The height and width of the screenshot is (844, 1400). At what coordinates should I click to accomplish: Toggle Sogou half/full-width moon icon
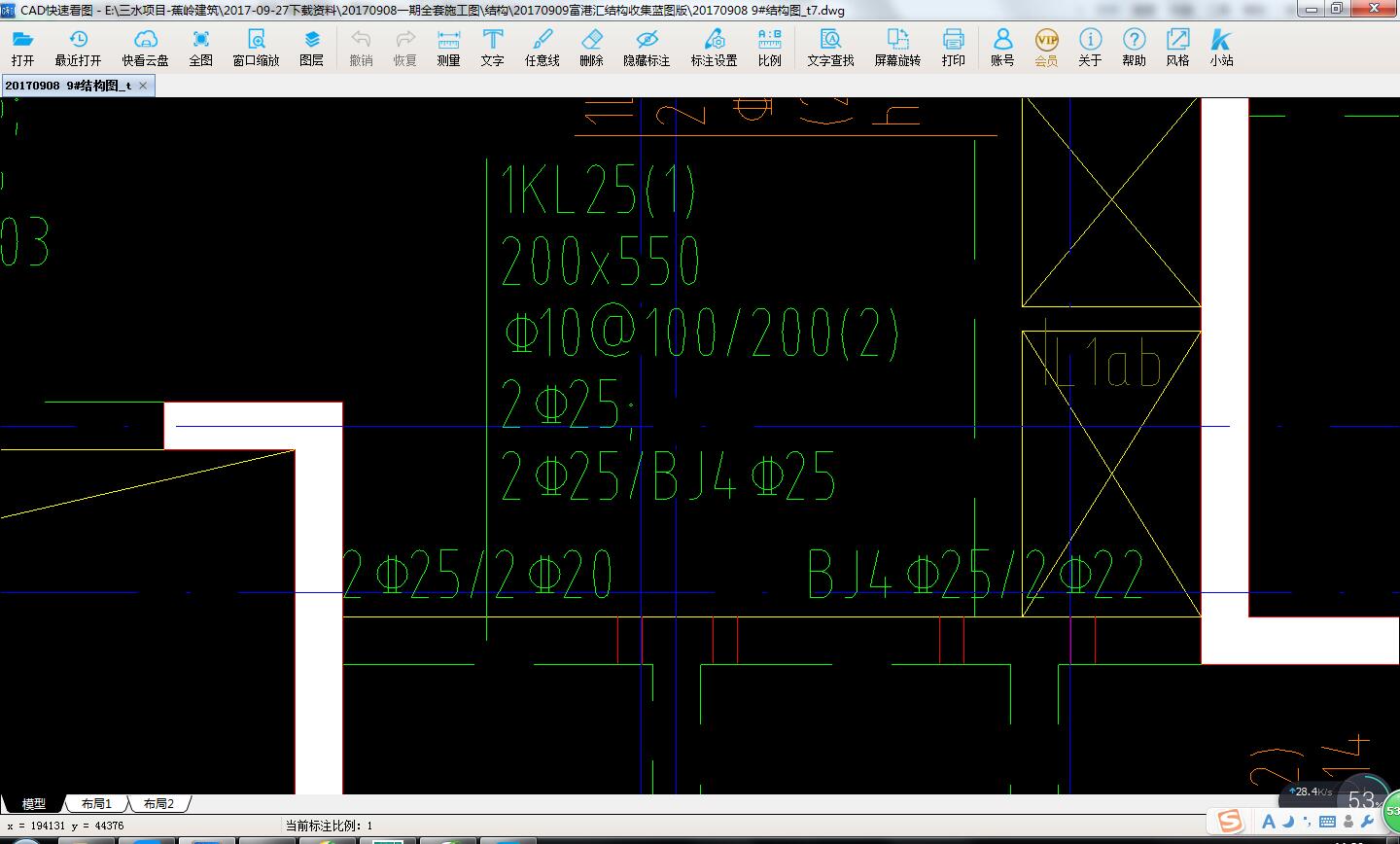click(1288, 822)
